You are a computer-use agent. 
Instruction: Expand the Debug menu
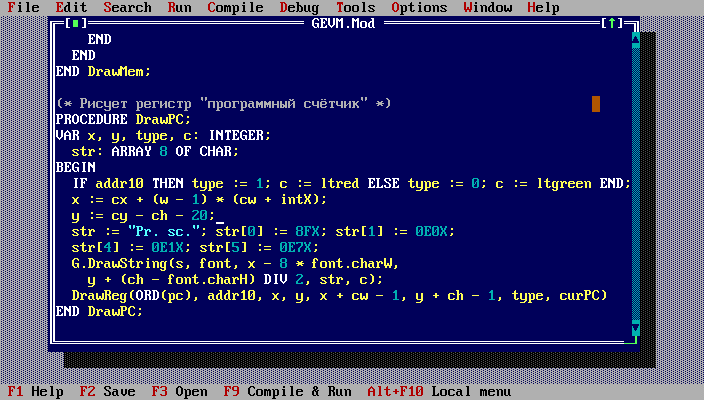(299, 7)
